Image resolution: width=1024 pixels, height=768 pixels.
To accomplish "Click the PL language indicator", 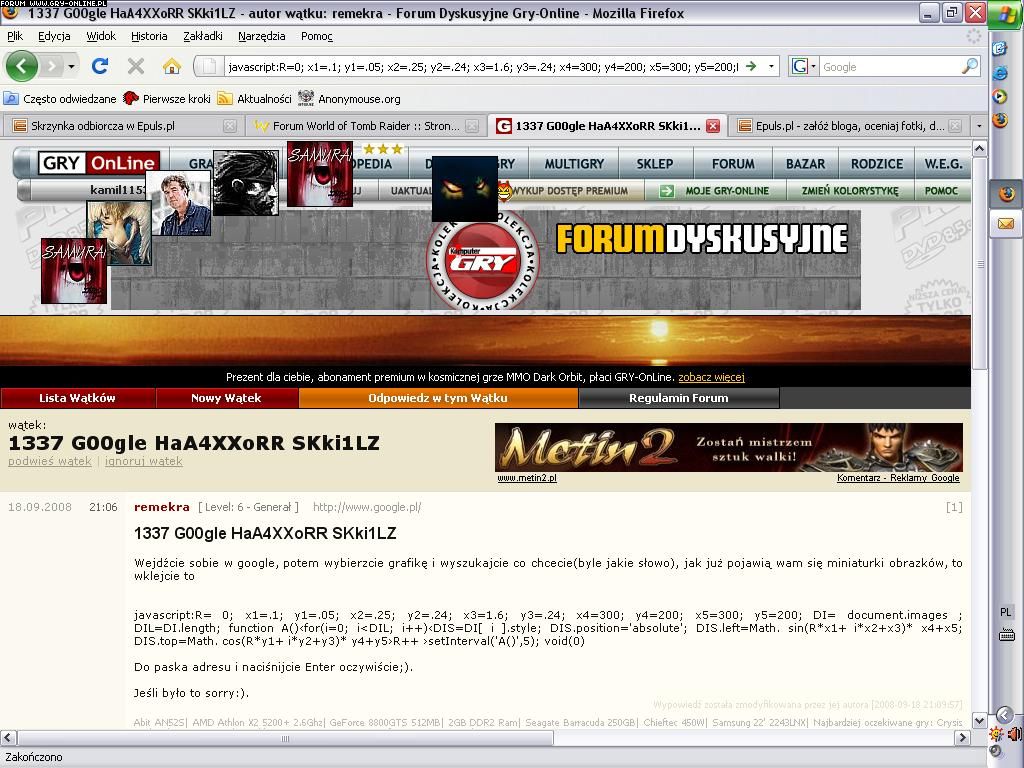I will tap(1006, 612).
